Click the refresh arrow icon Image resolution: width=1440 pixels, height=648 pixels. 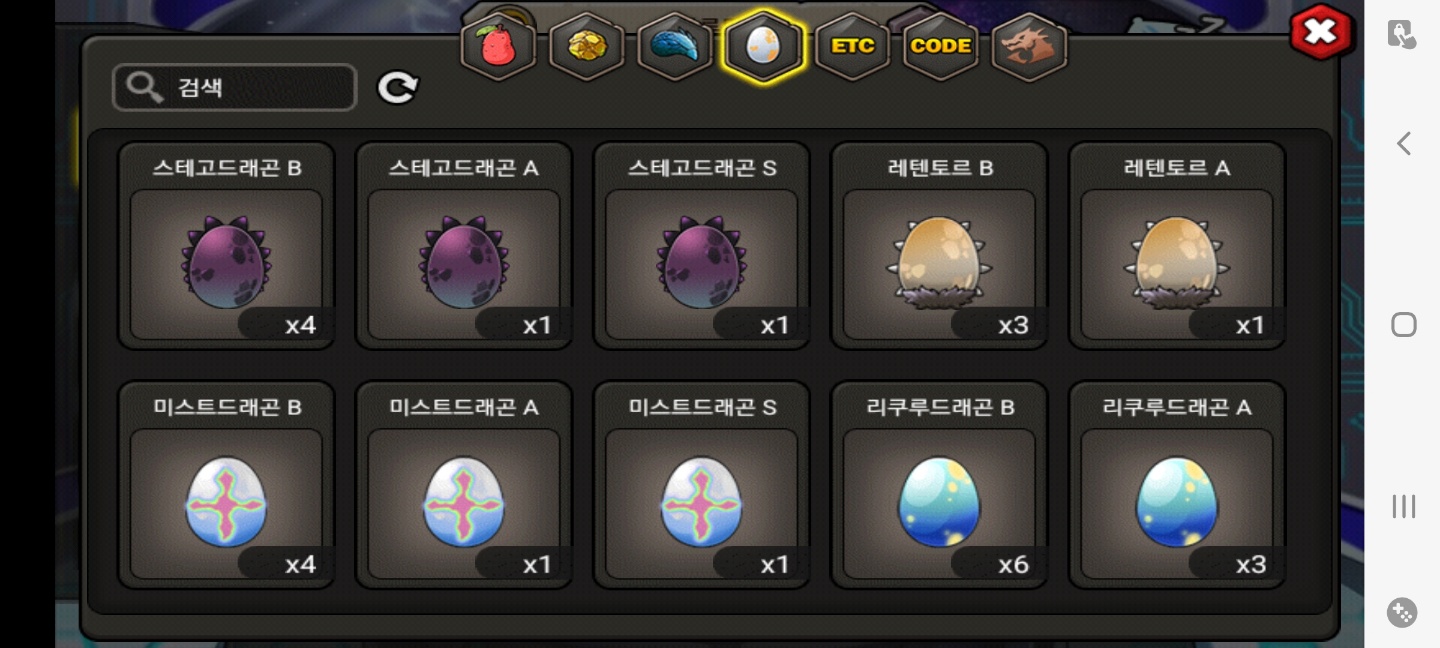tap(397, 88)
